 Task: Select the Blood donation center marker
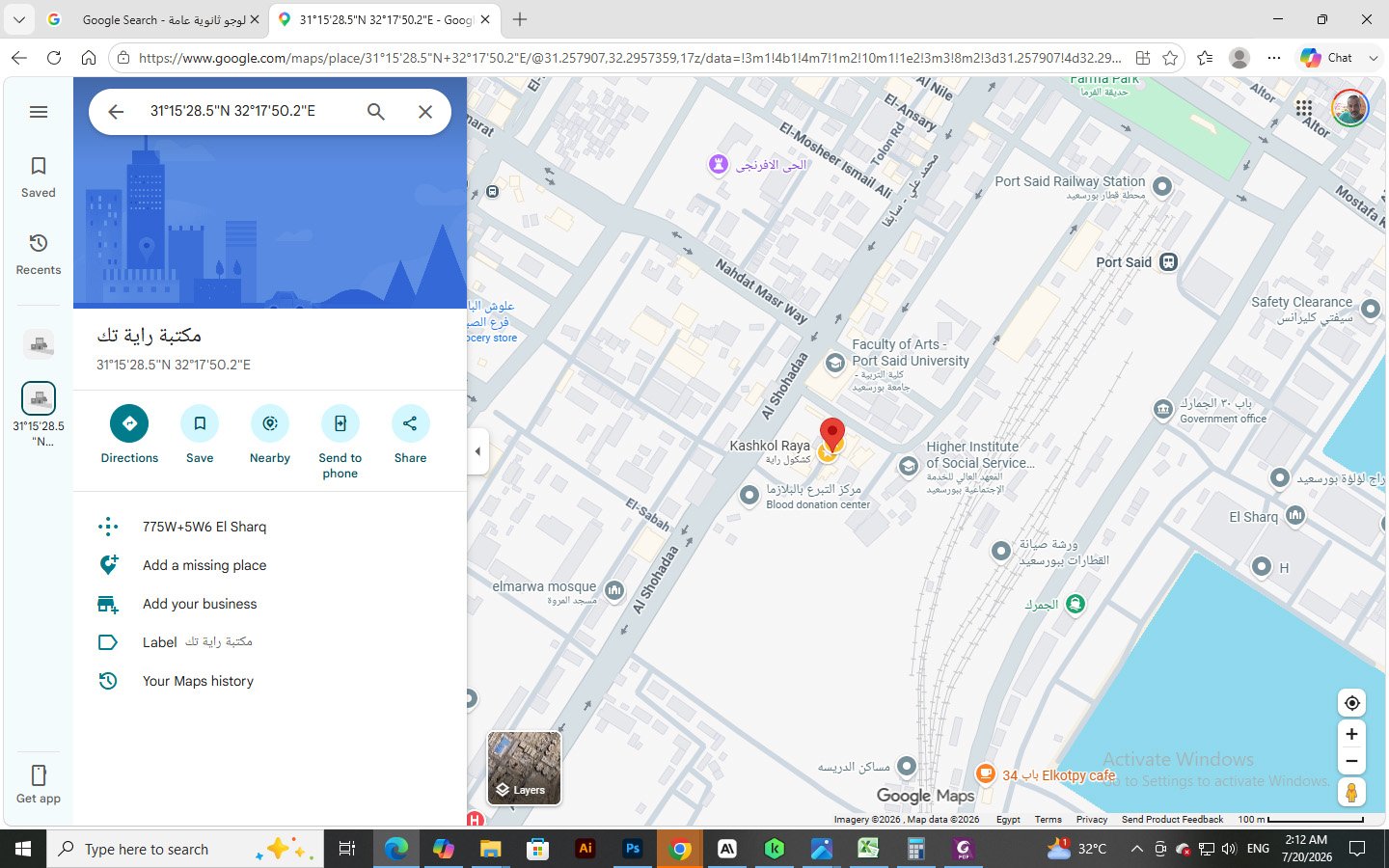749,496
